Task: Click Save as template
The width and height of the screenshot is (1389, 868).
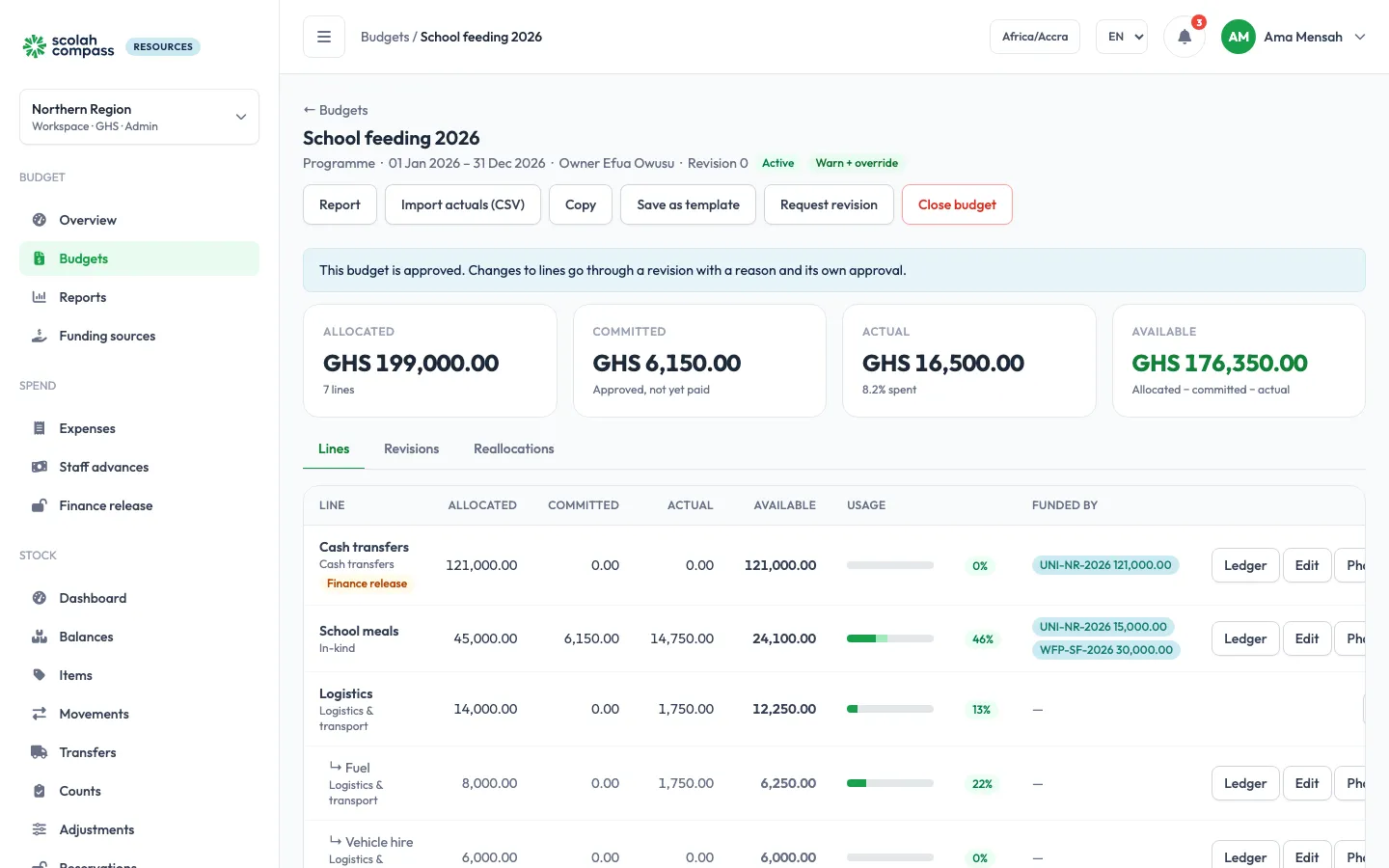Action: [x=688, y=204]
